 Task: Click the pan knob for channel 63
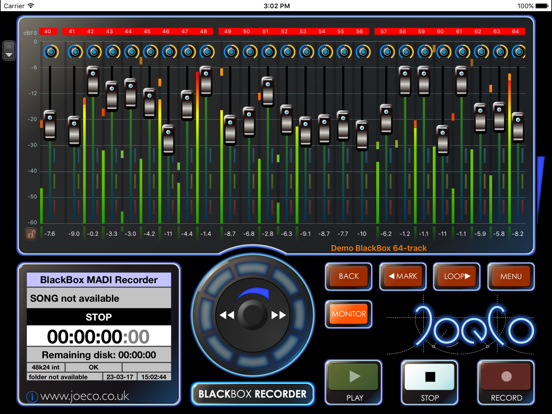click(500, 52)
